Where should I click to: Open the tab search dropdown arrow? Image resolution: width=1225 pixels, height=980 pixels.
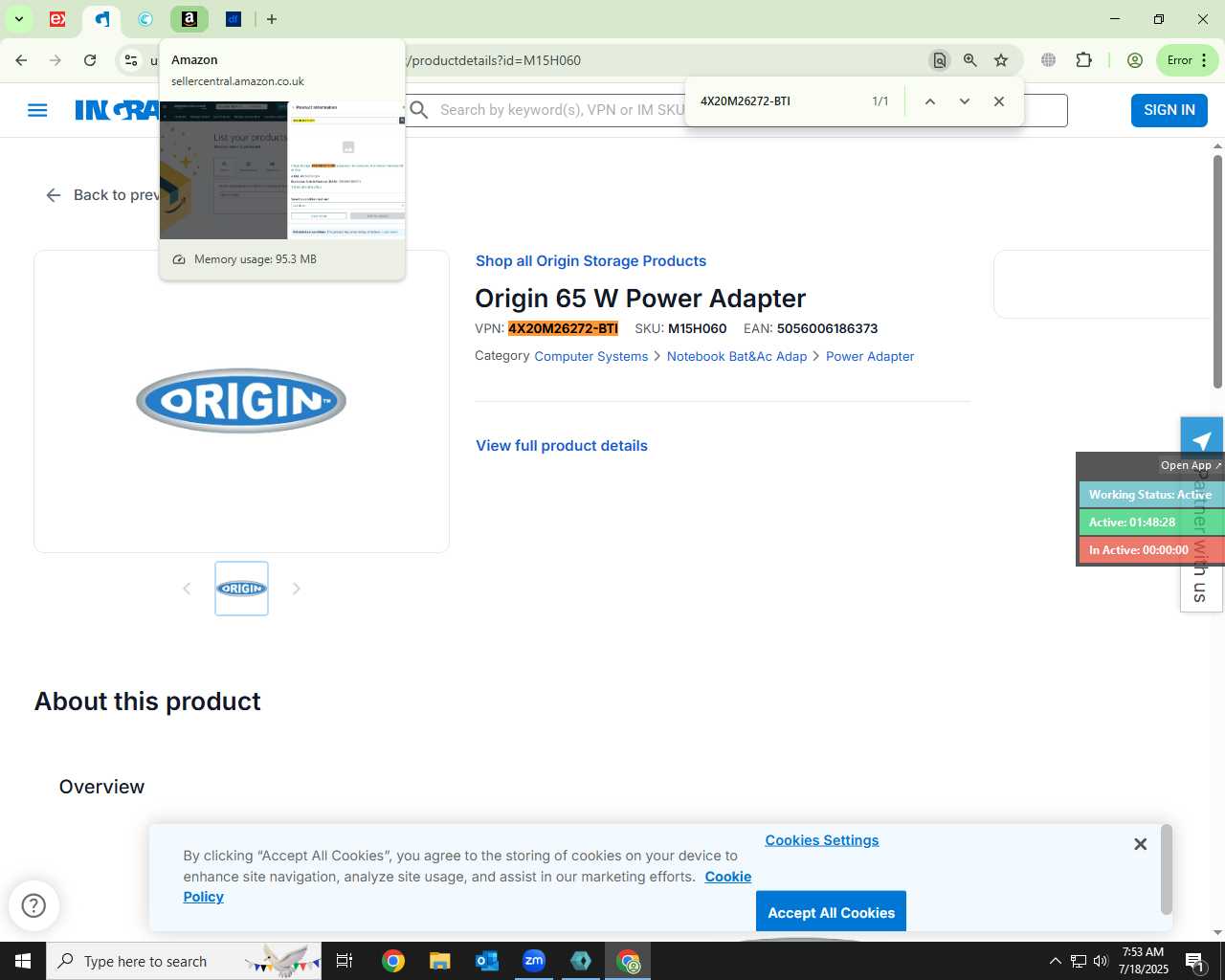click(18, 19)
